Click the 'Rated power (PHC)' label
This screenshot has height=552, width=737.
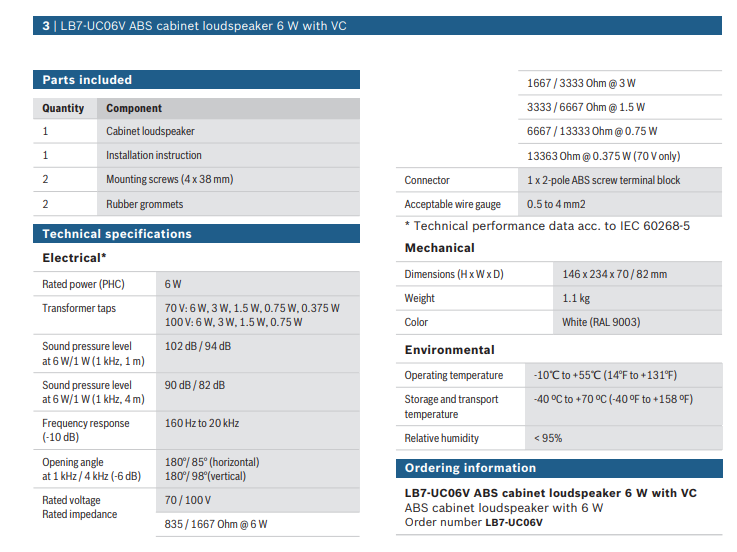pos(84,284)
